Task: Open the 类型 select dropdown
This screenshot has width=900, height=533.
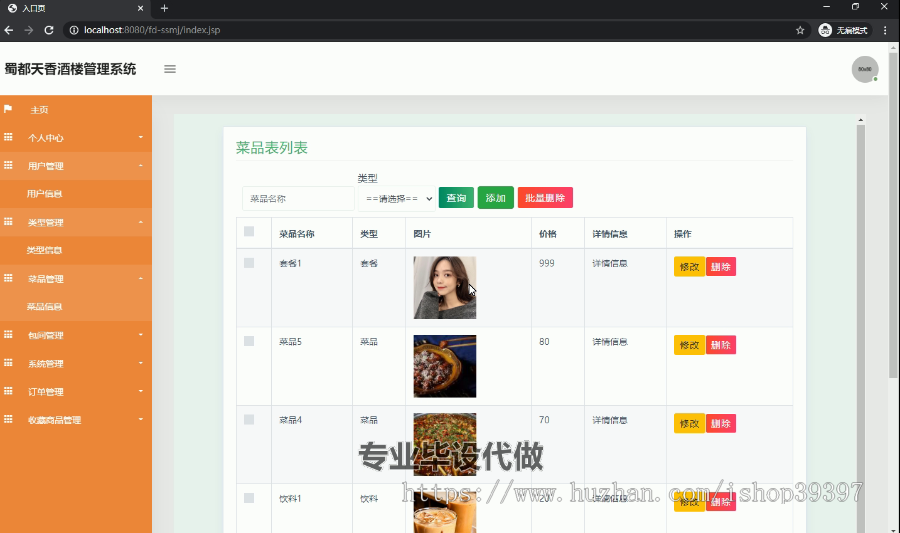Action: coord(397,199)
